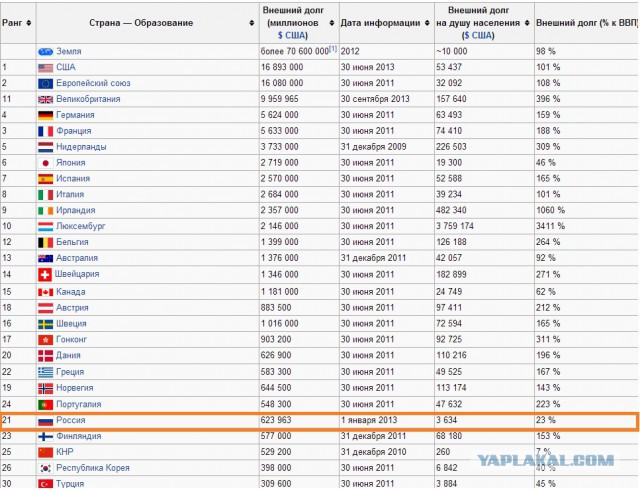Open the $ США link in debt header
Screen dimensions: 640x490
[x=291, y=36]
